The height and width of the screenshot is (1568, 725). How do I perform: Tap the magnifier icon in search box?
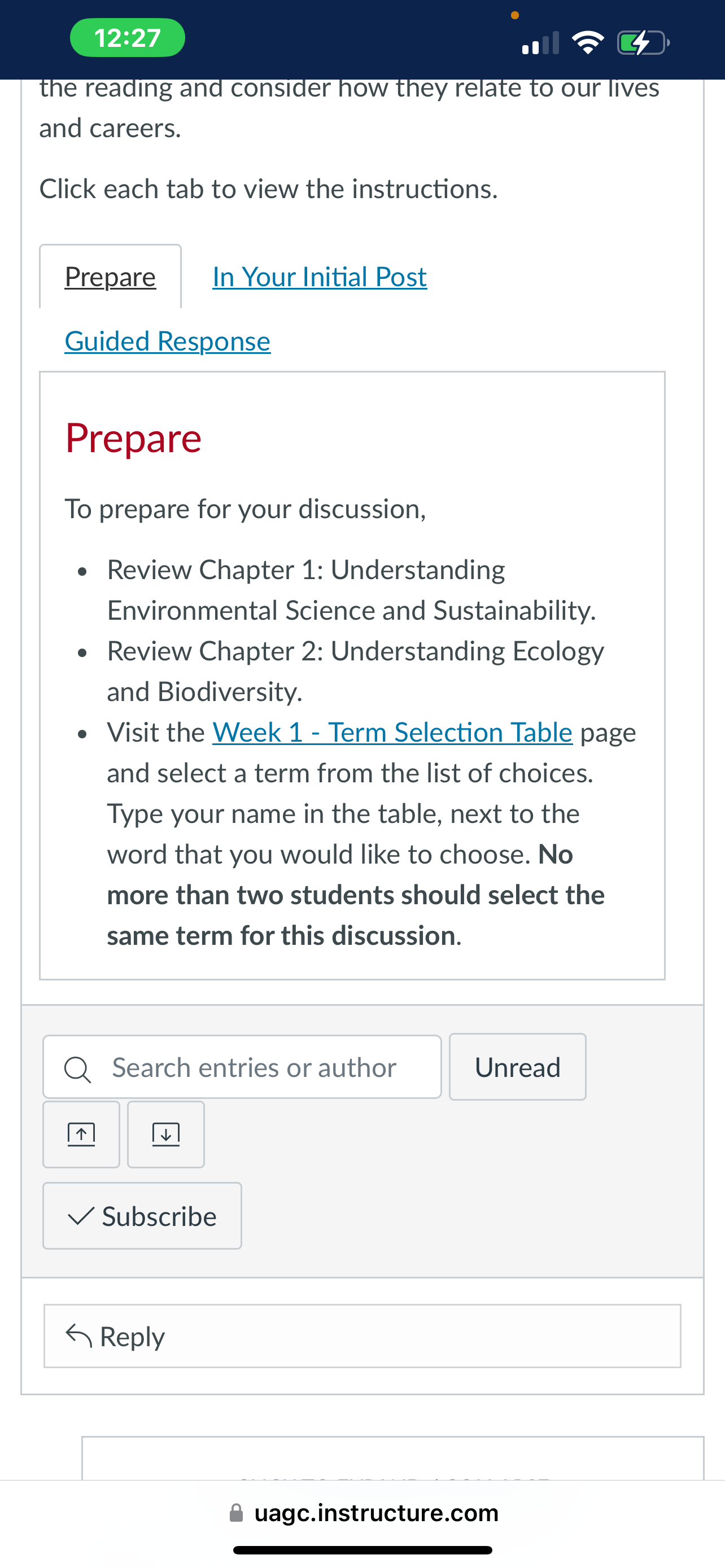click(78, 1070)
